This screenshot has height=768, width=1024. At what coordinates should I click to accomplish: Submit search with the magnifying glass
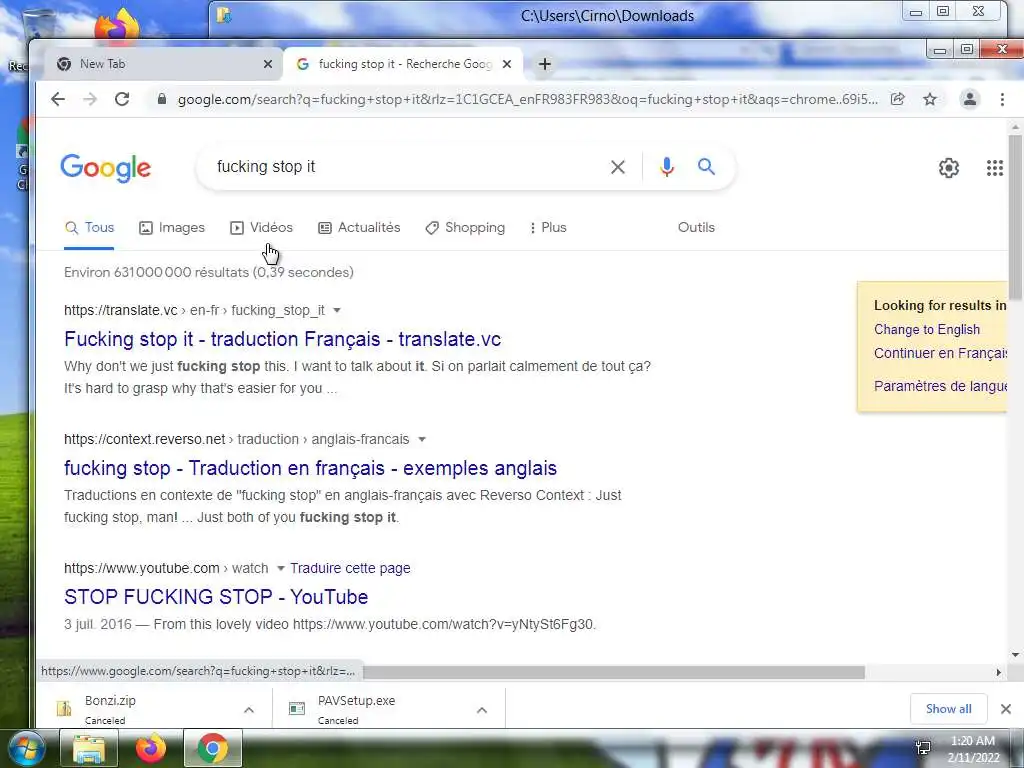(x=706, y=167)
